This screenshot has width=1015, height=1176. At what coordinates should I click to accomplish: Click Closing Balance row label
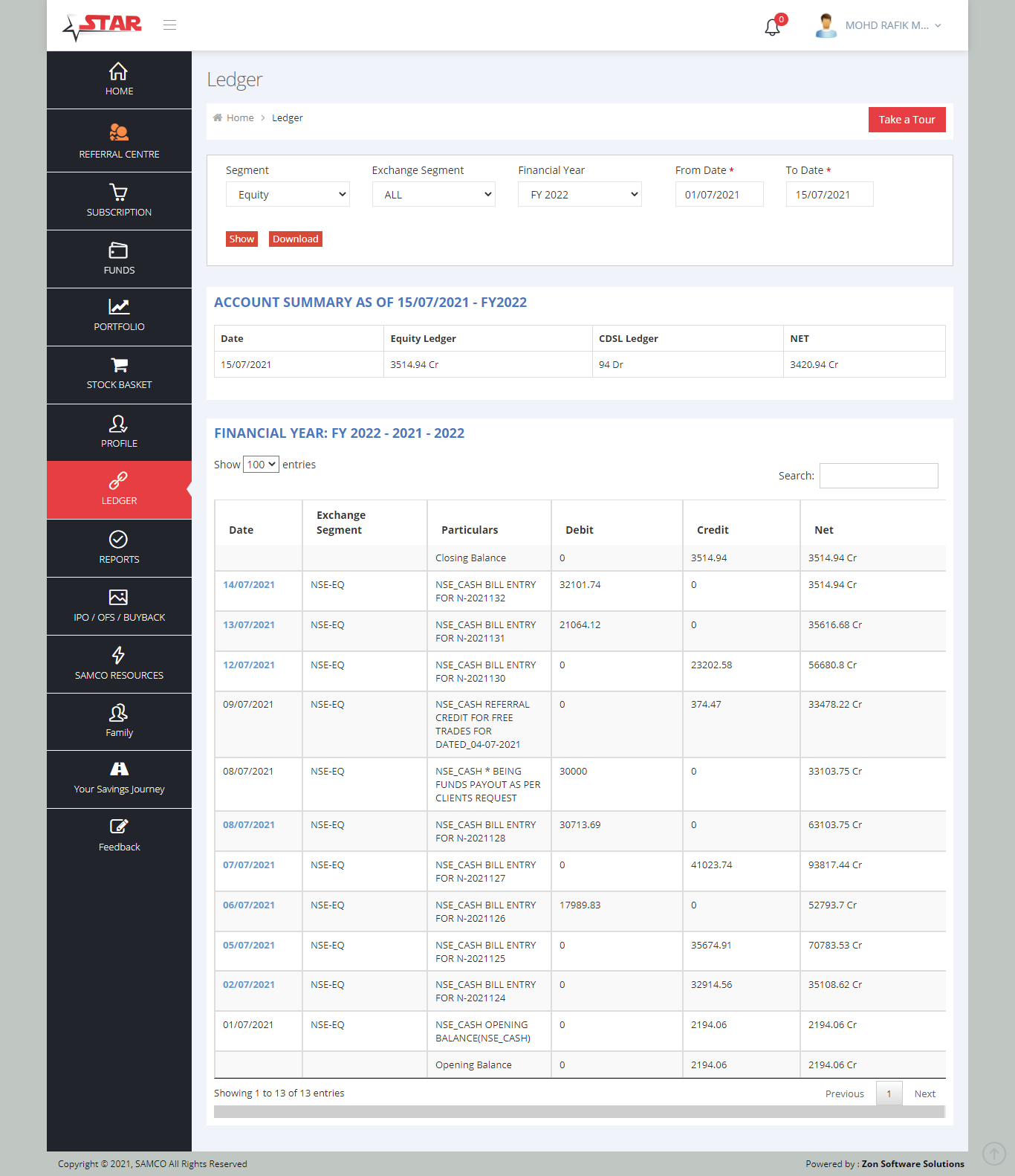coord(470,558)
